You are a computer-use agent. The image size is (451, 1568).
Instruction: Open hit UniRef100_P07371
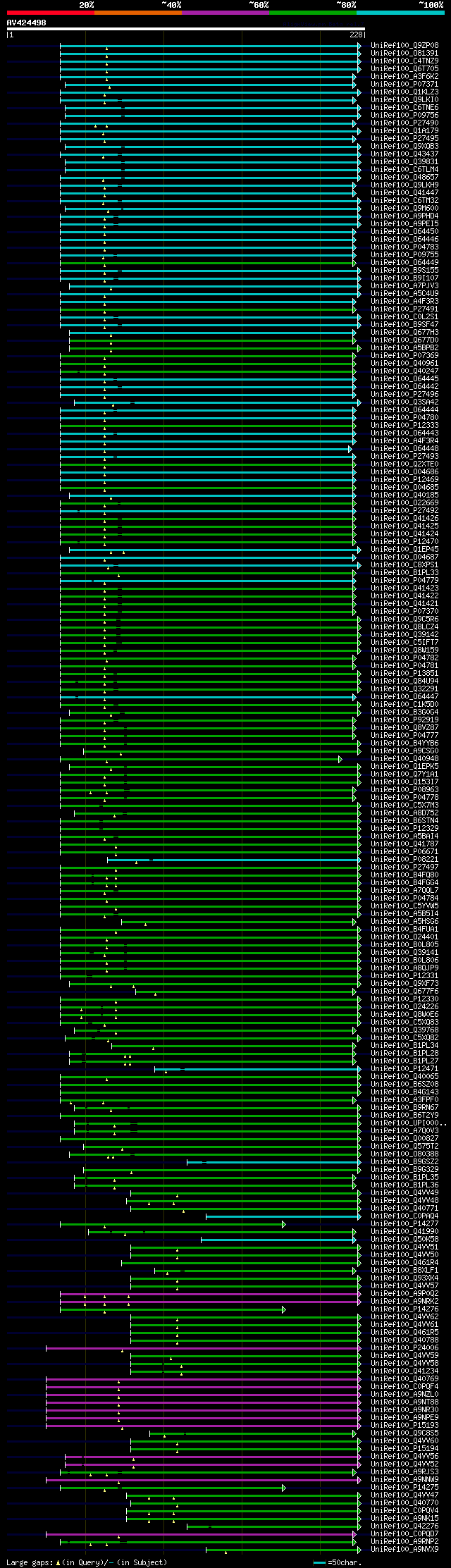tap(404, 84)
